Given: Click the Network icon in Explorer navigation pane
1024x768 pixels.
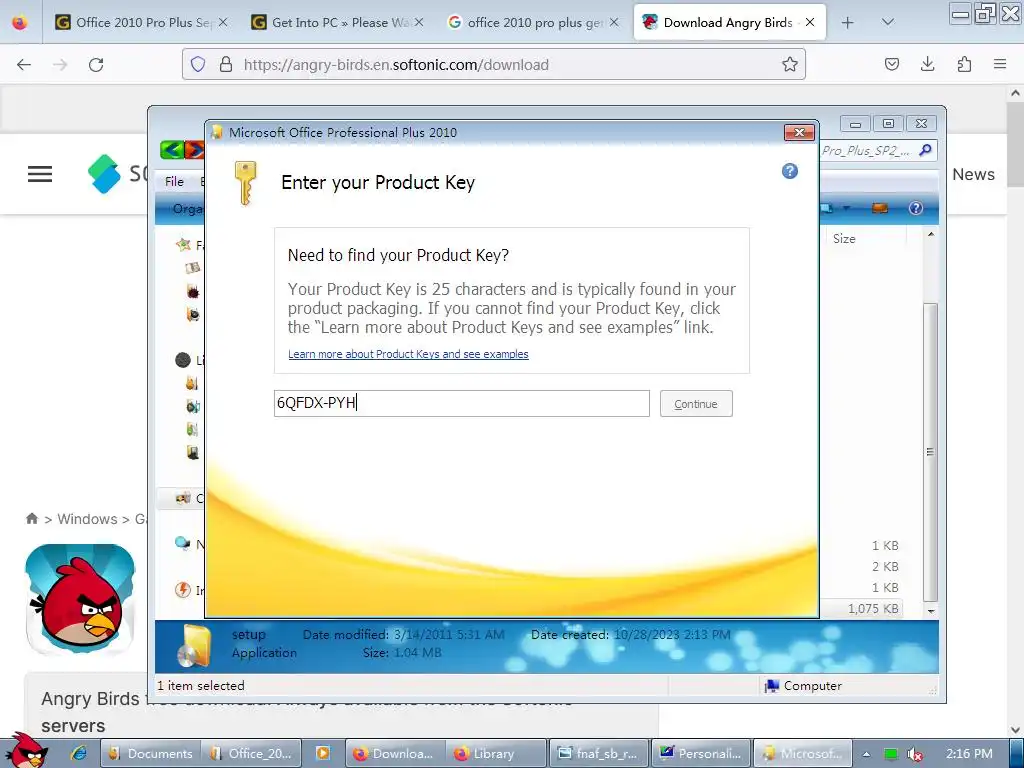Looking at the screenshot, I should 182,543.
